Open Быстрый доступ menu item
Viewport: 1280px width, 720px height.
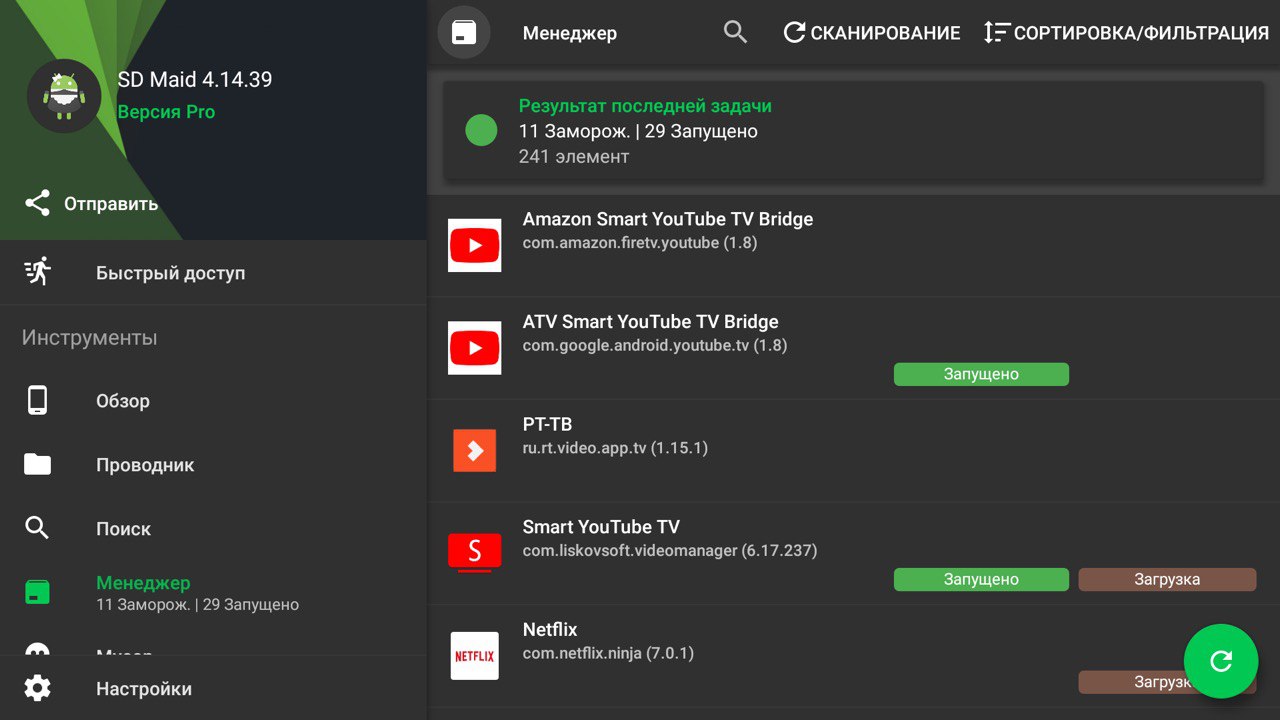click(x=213, y=273)
